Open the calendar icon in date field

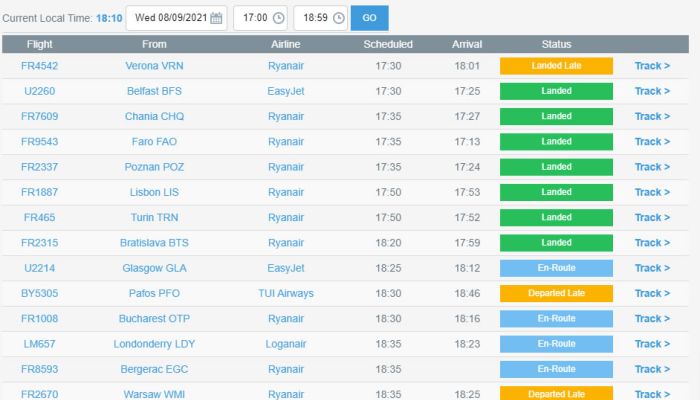(x=216, y=18)
